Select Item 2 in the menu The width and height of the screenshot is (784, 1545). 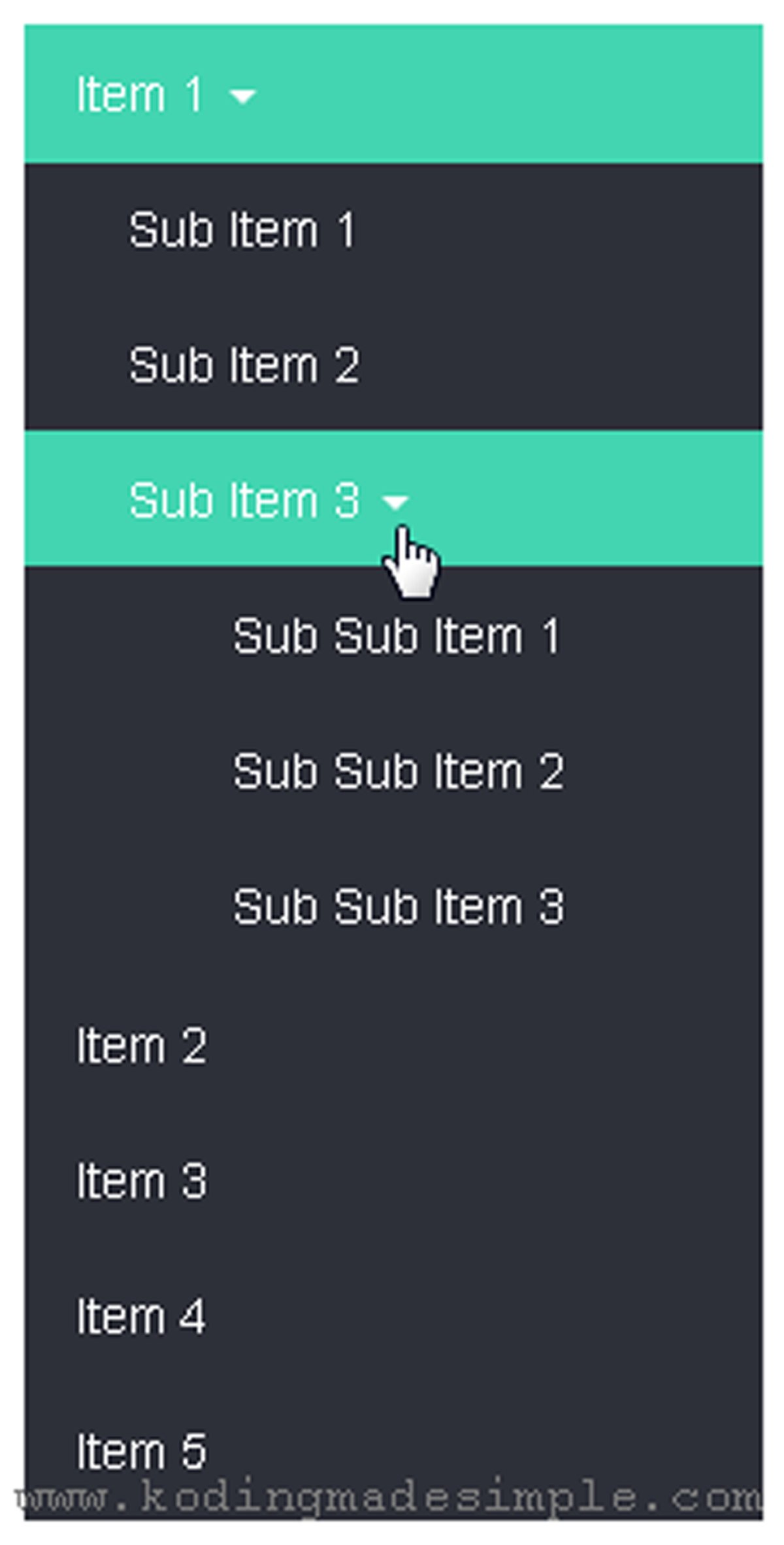141,1046
